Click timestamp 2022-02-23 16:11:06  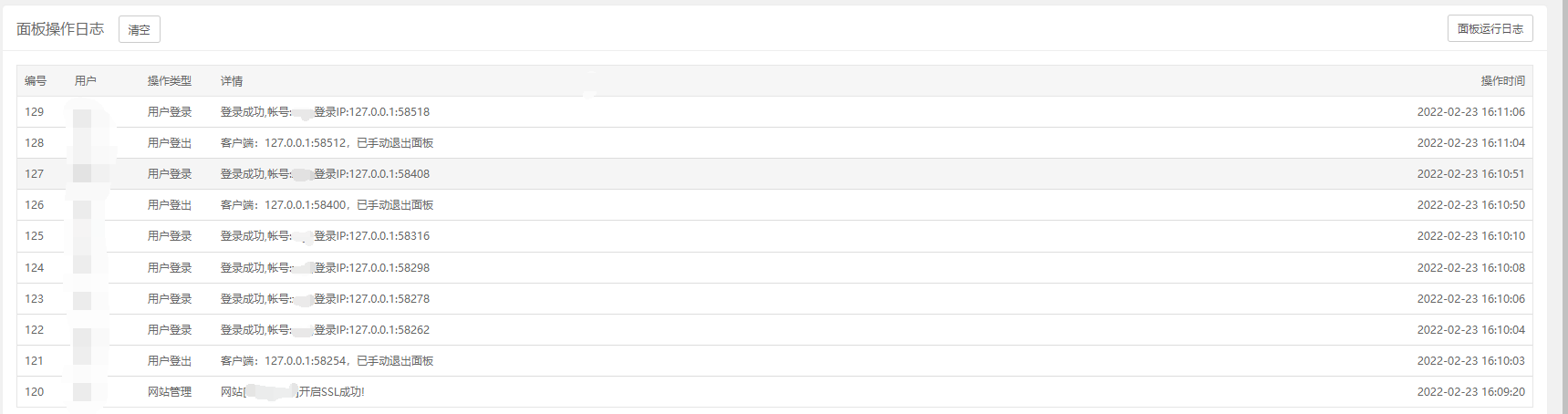point(1470,111)
